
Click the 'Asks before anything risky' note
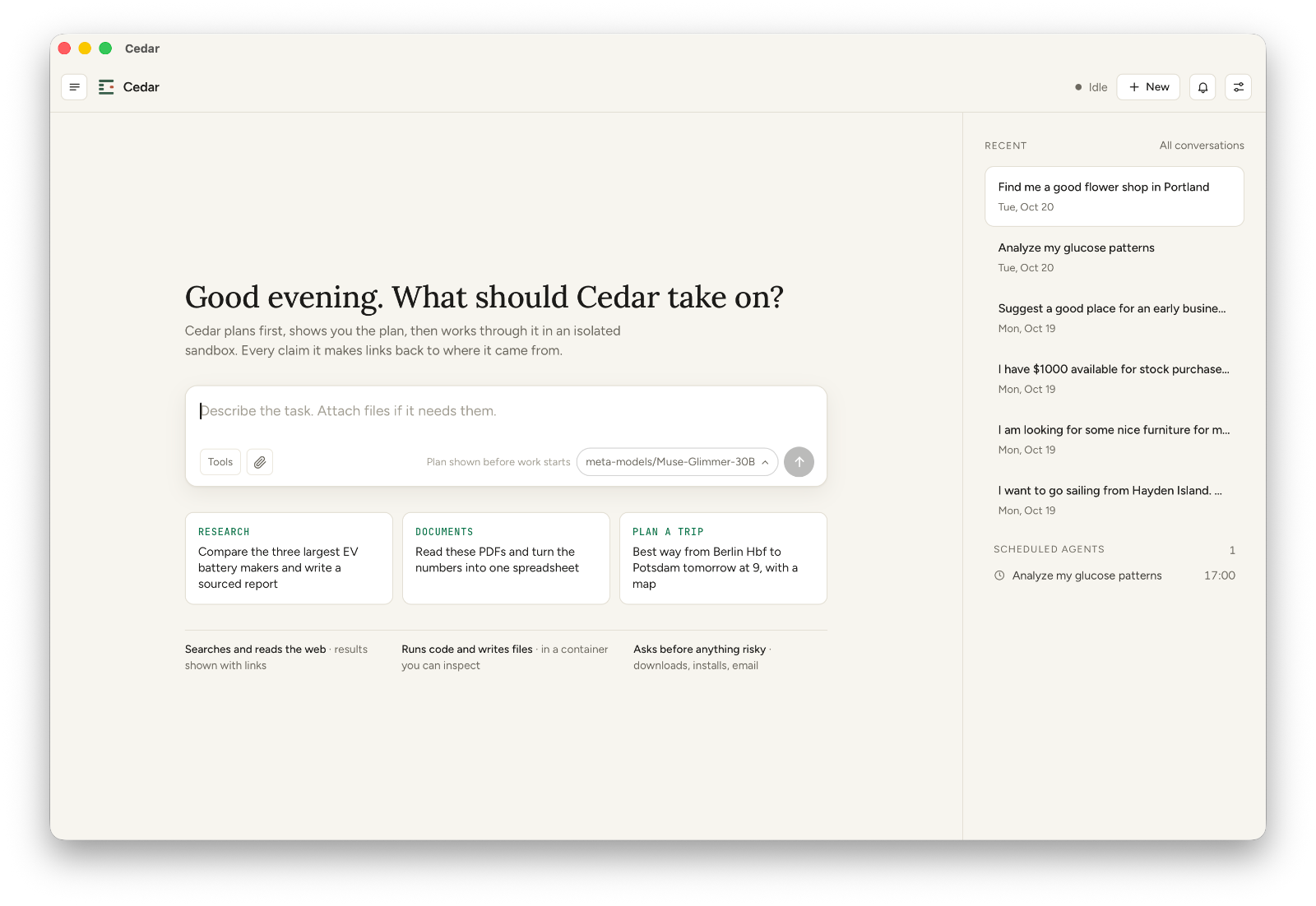(x=702, y=657)
